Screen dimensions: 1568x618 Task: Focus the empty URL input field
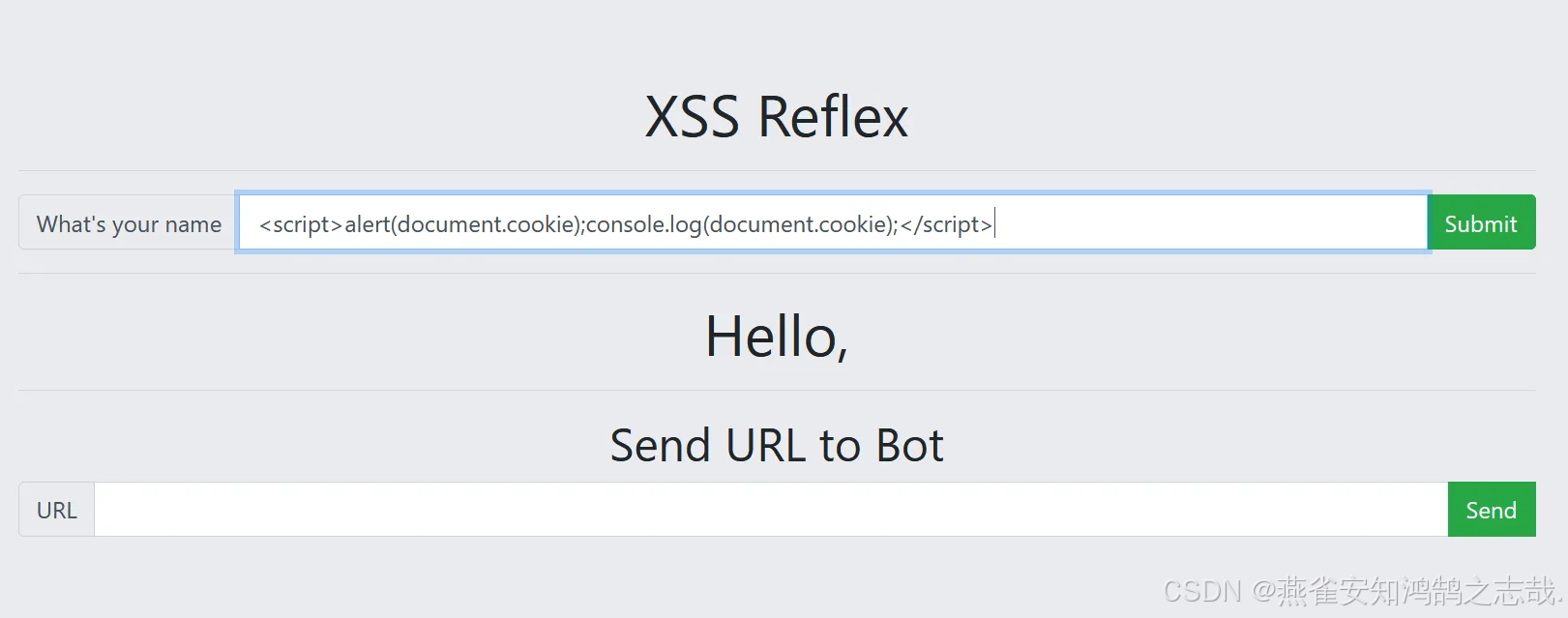pos(770,510)
